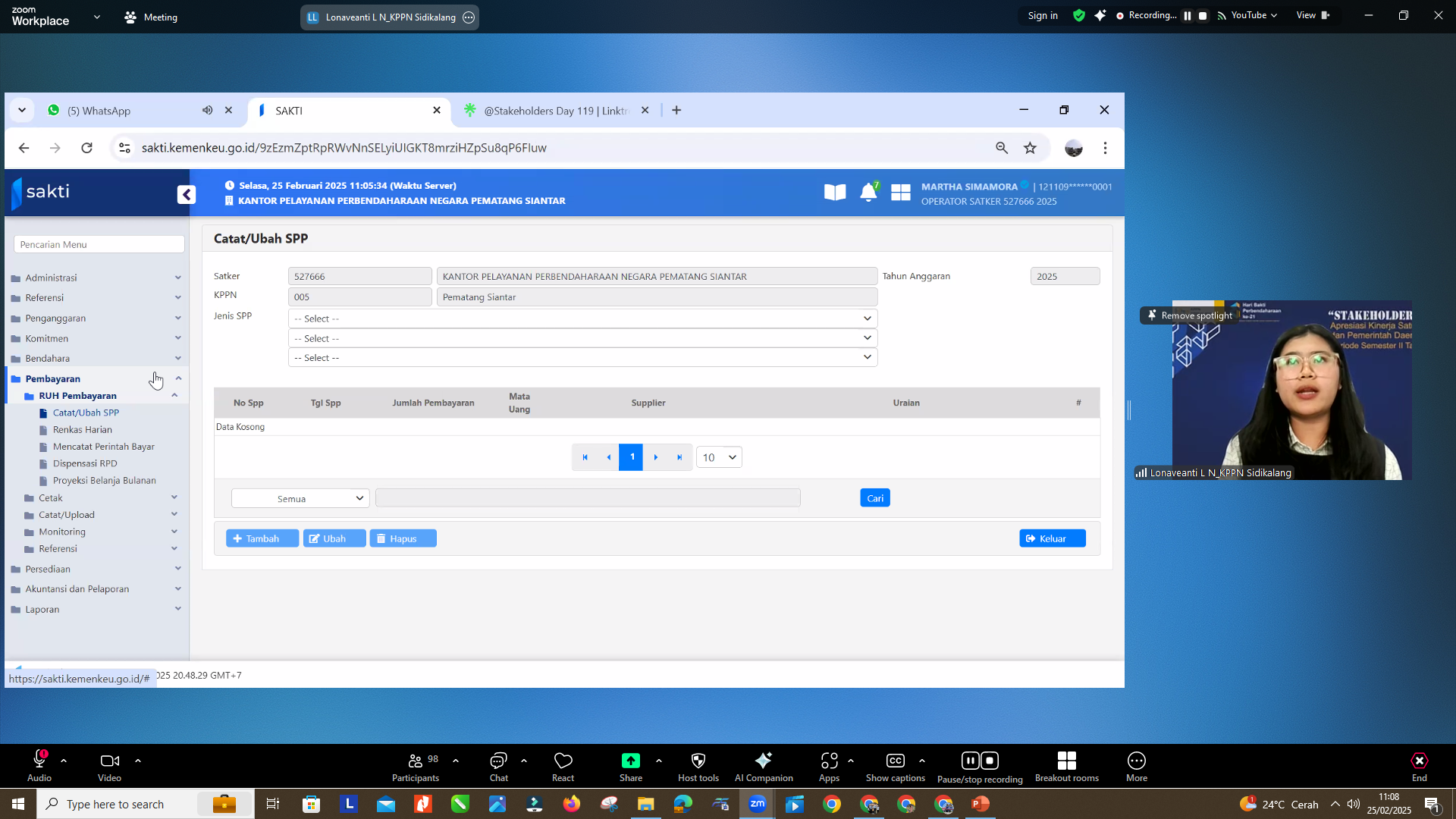Viewport: 1456px width, 819px height.
Task: Open Zoom Breakout rooms
Action: (x=1066, y=766)
